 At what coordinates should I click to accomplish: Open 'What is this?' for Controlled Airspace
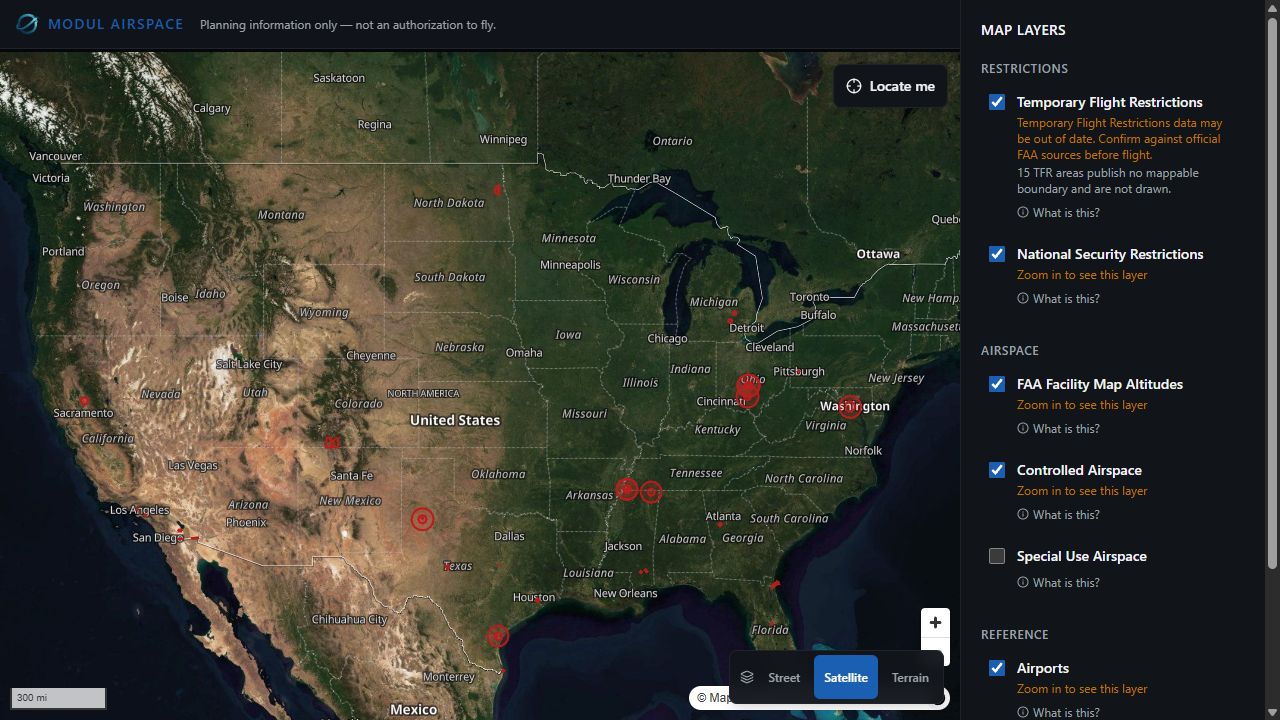point(1058,514)
